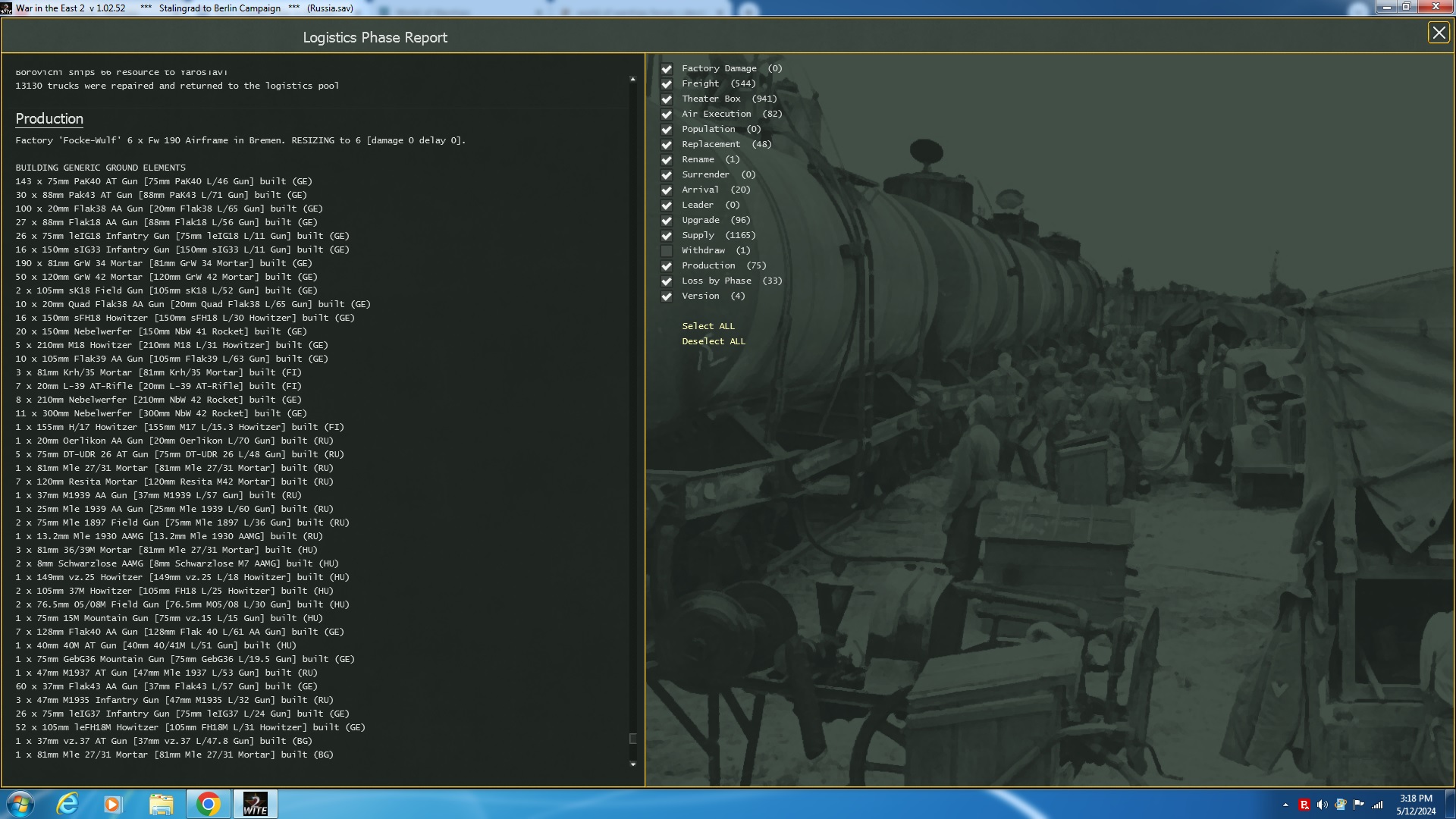Click the 20 x 150mm Nebelwerfer line

[x=162, y=331]
